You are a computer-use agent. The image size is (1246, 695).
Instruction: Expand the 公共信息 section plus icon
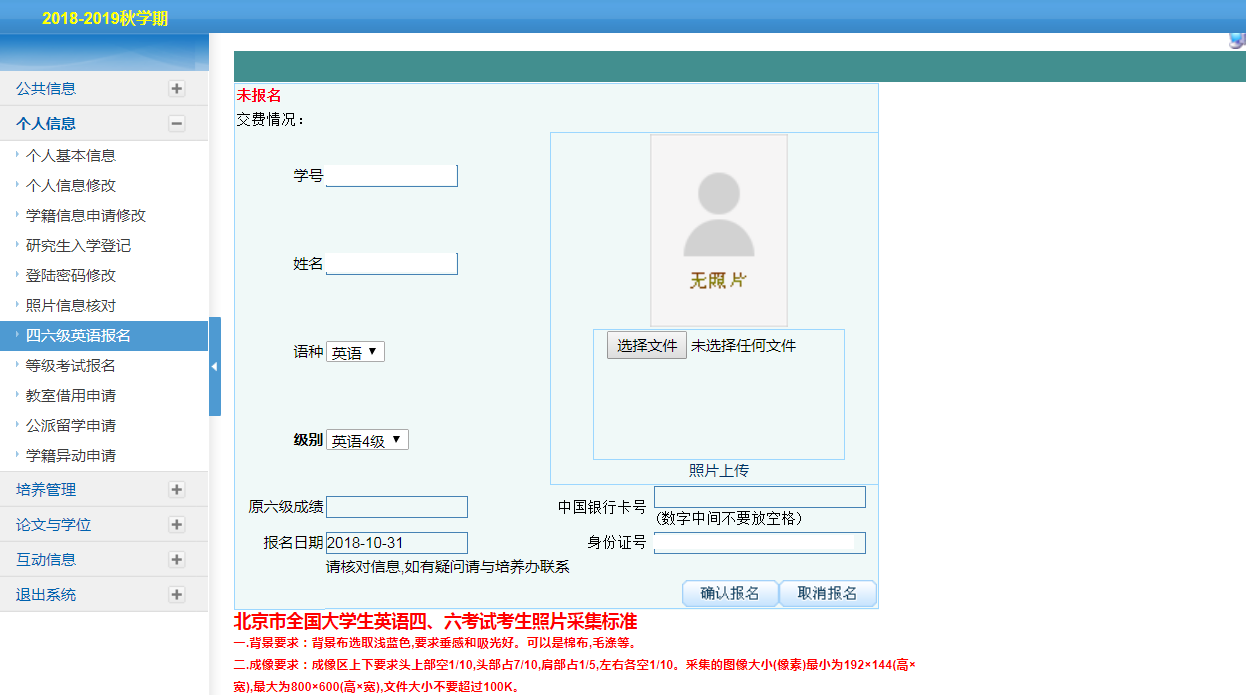tap(177, 88)
